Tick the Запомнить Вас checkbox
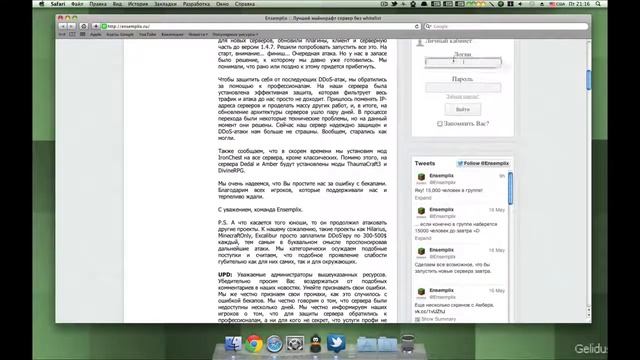Viewport: 640px width, 360px height. point(440,123)
